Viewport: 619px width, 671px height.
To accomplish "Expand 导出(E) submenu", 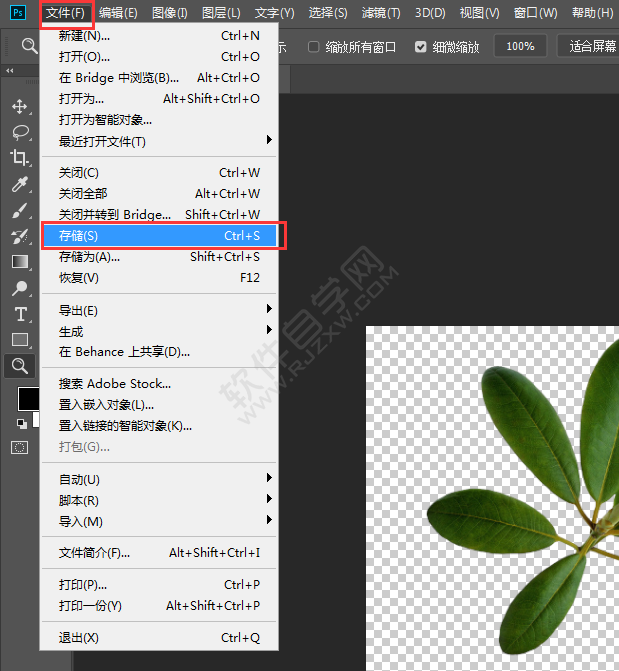I will pos(159,310).
